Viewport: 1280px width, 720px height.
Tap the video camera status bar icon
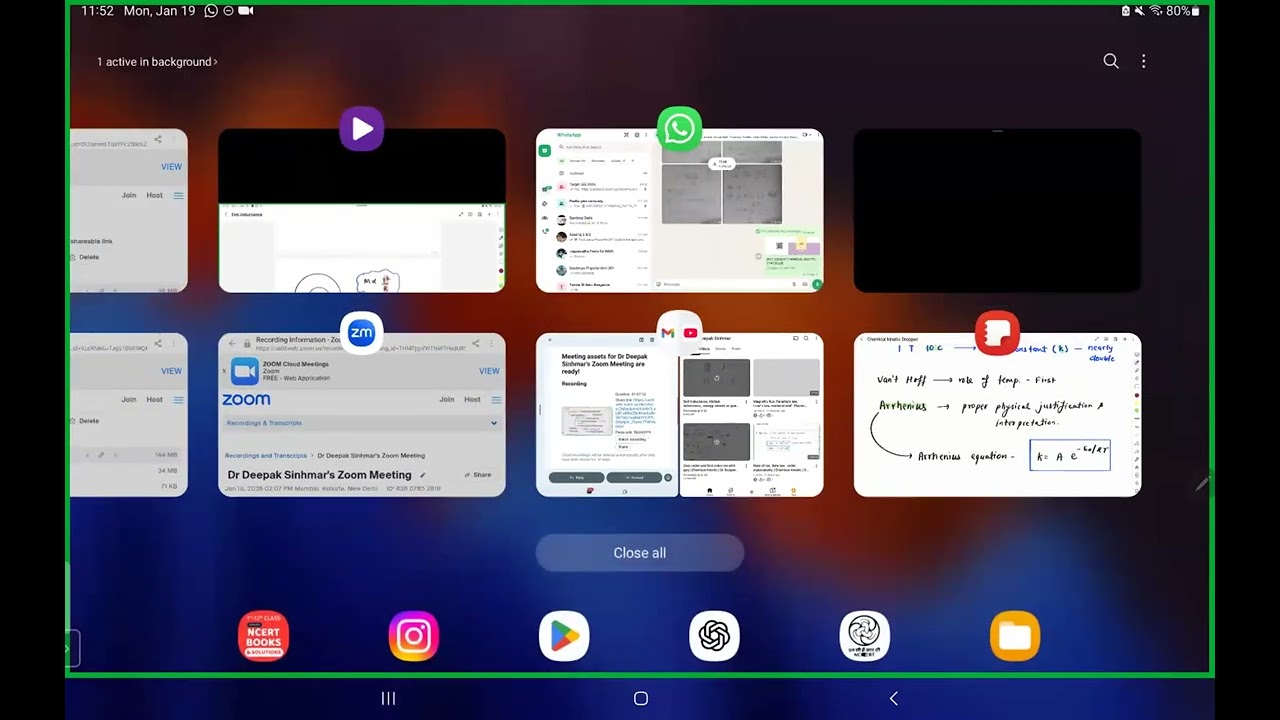[246, 11]
